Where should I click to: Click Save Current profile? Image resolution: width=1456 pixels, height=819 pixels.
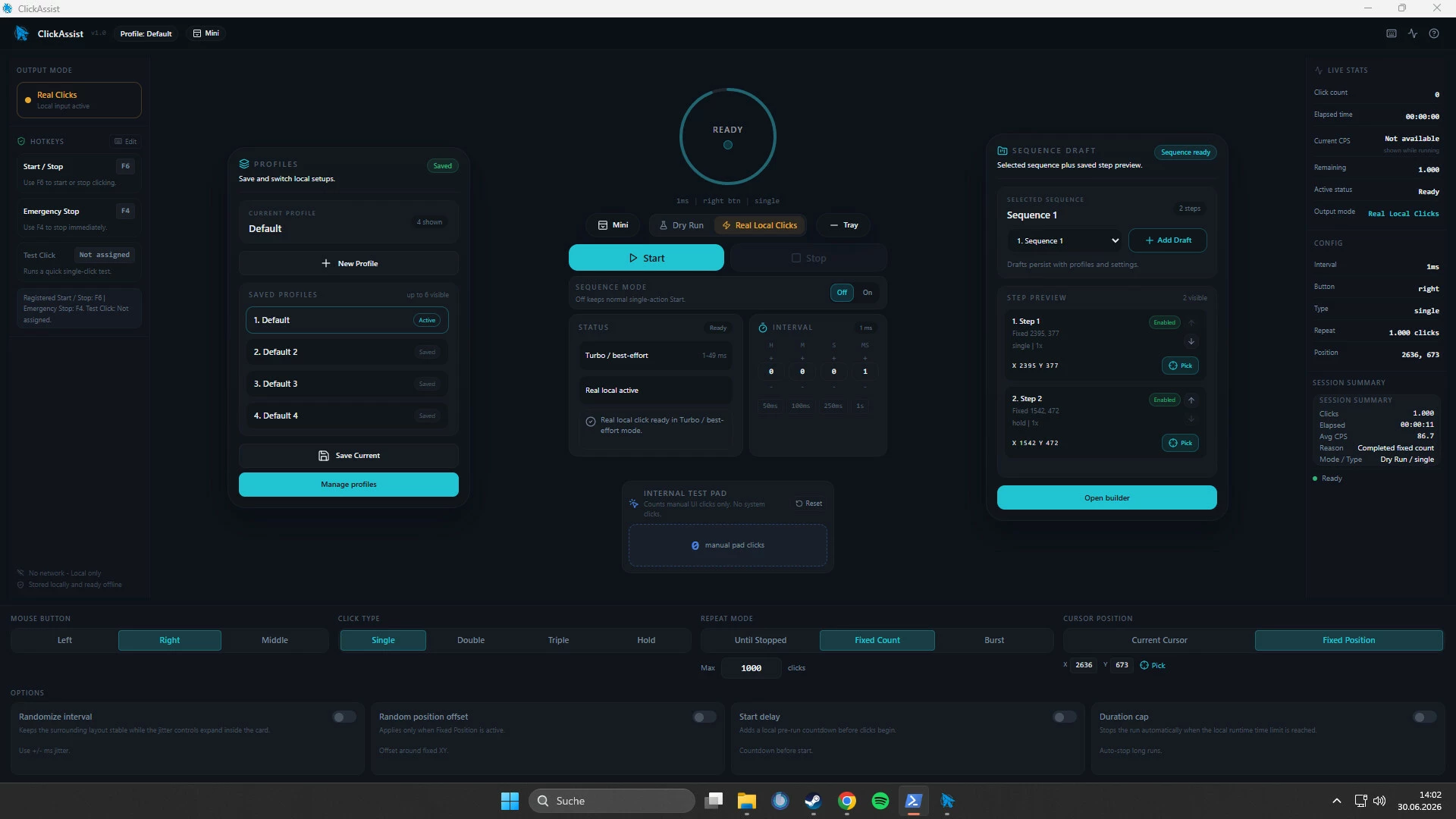click(x=349, y=456)
